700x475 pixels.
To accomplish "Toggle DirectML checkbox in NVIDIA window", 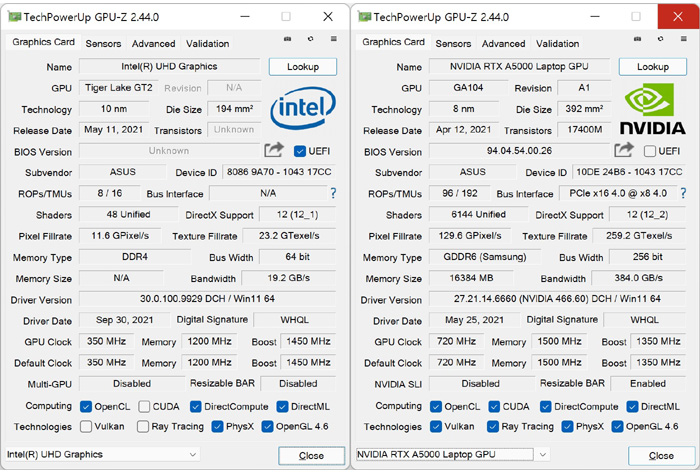I will (x=632, y=407).
